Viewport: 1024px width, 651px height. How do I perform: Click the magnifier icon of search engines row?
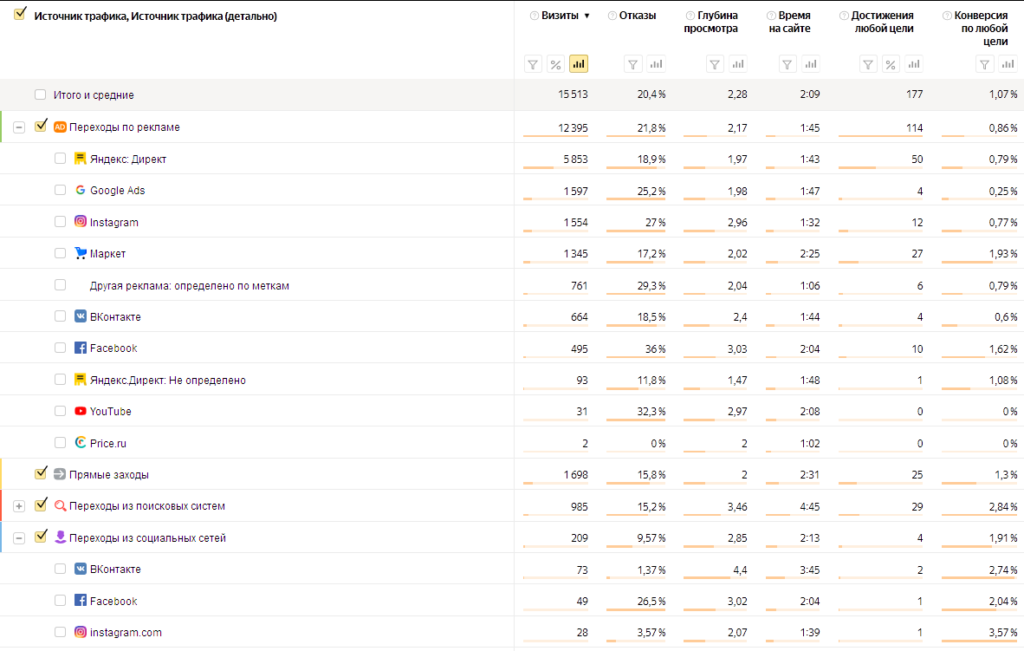click(59, 505)
